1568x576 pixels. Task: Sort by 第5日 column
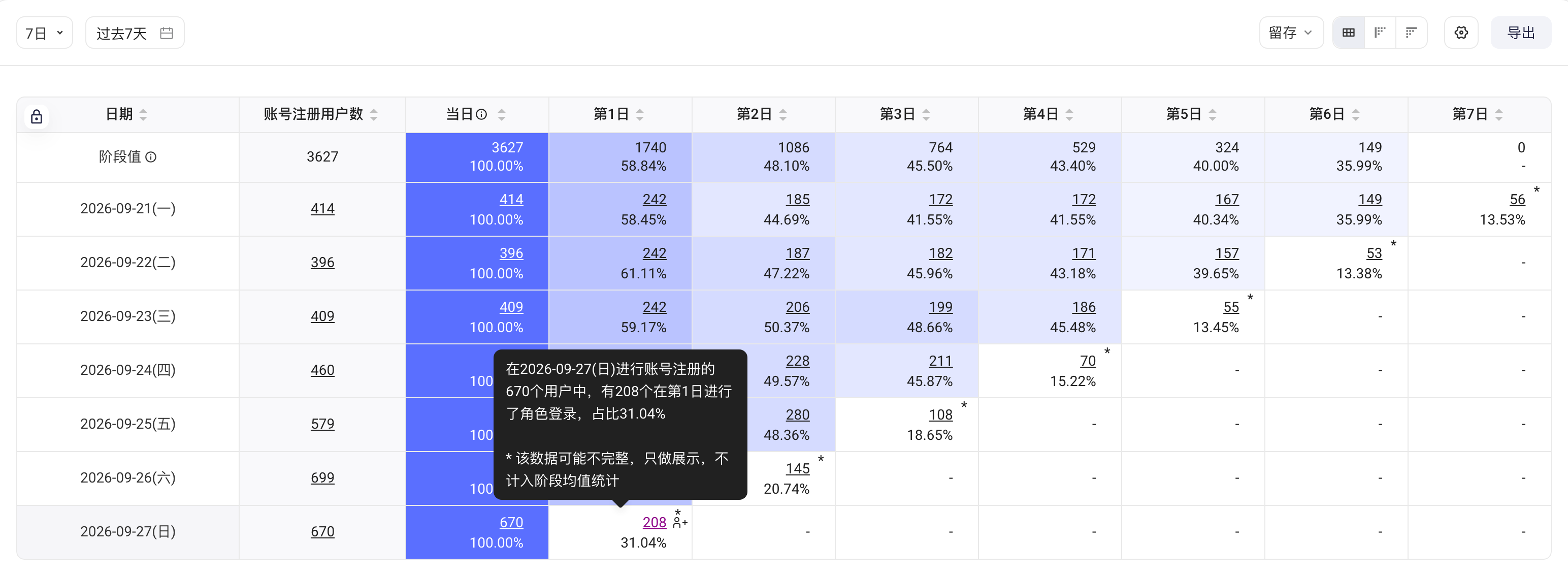(1212, 114)
